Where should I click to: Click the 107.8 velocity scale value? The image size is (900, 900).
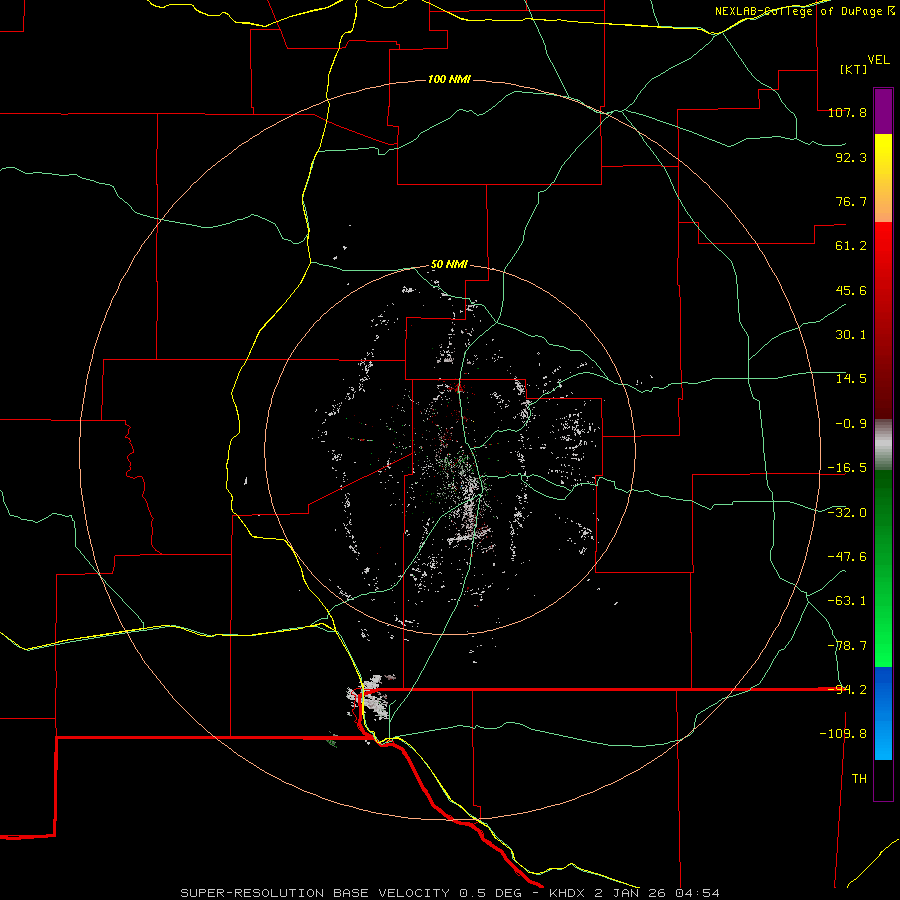coord(847,112)
